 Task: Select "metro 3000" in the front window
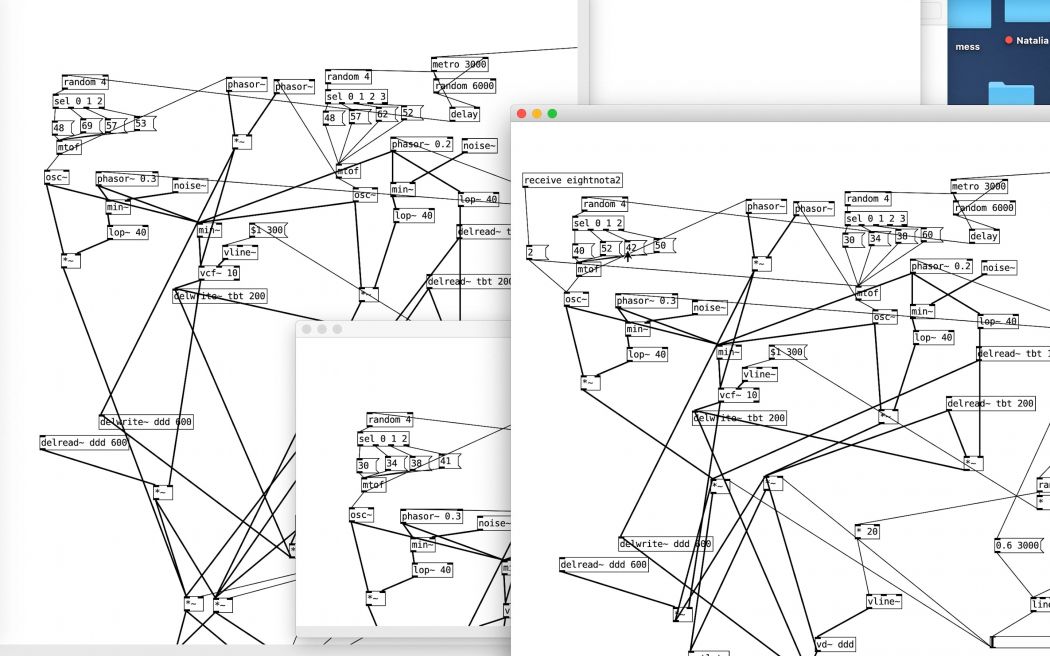point(979,186)
